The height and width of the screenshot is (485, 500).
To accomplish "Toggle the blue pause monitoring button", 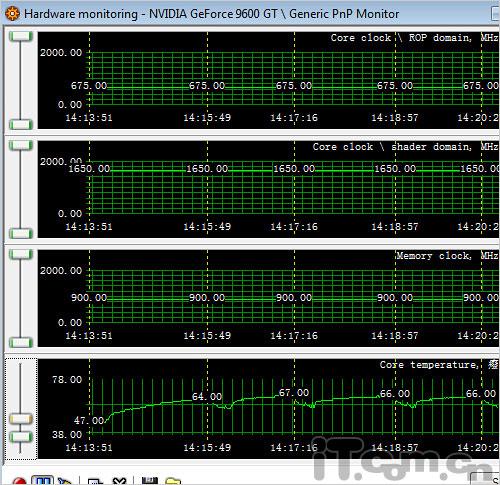I will [x=43, y=481].
